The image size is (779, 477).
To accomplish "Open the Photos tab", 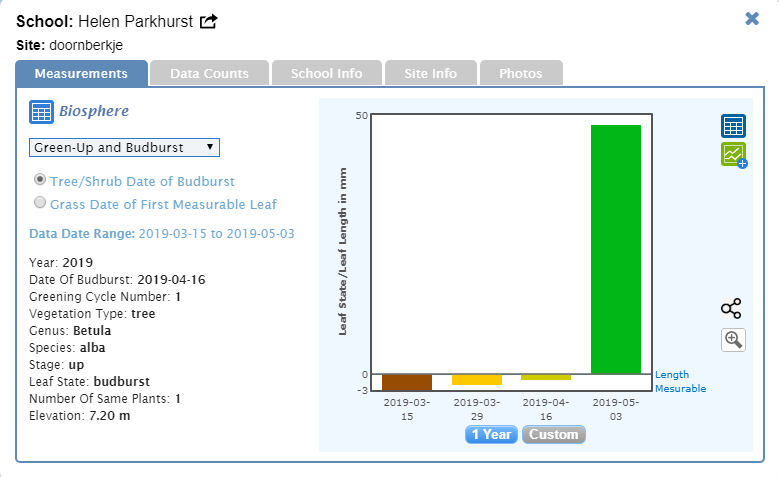I will coord(520,73).
